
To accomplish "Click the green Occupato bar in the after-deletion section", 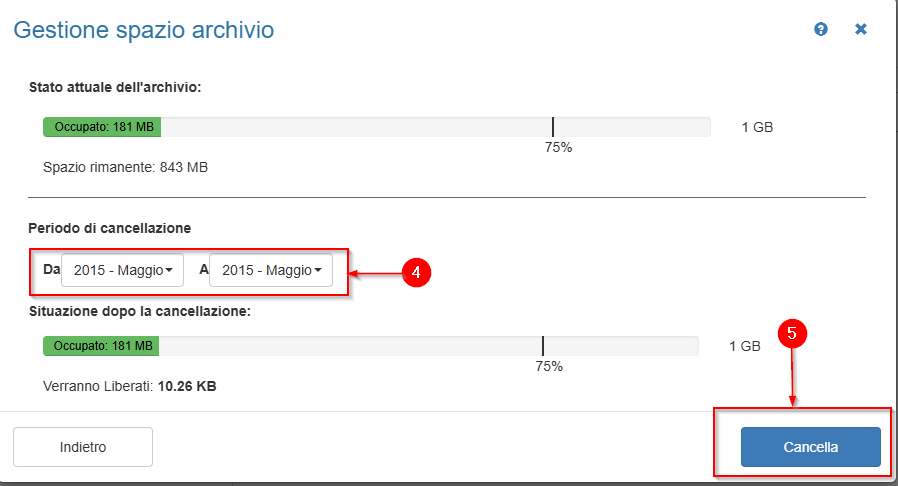I will click(101, 346).
